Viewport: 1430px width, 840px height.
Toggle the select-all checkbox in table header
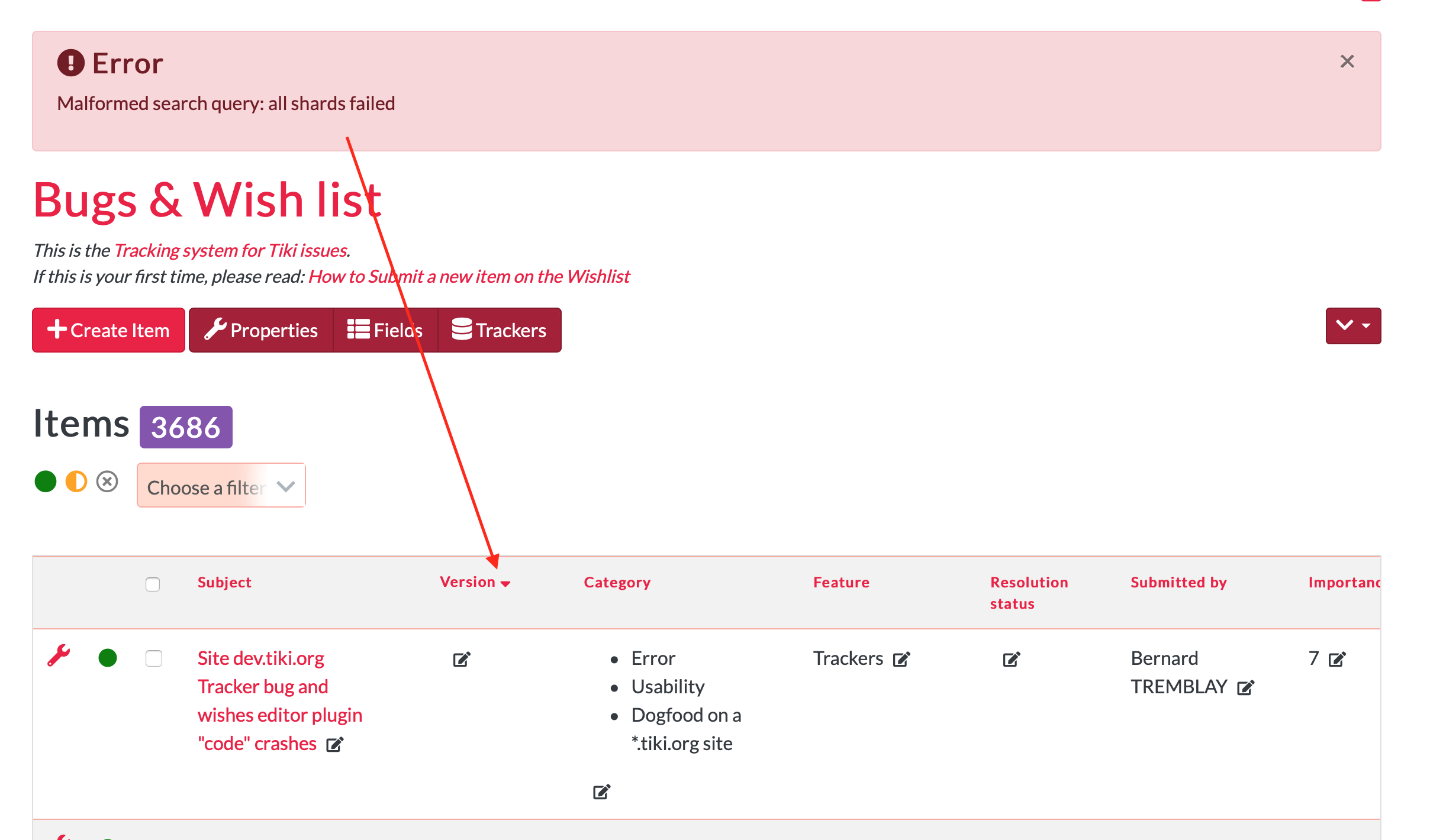click(153, 584)
